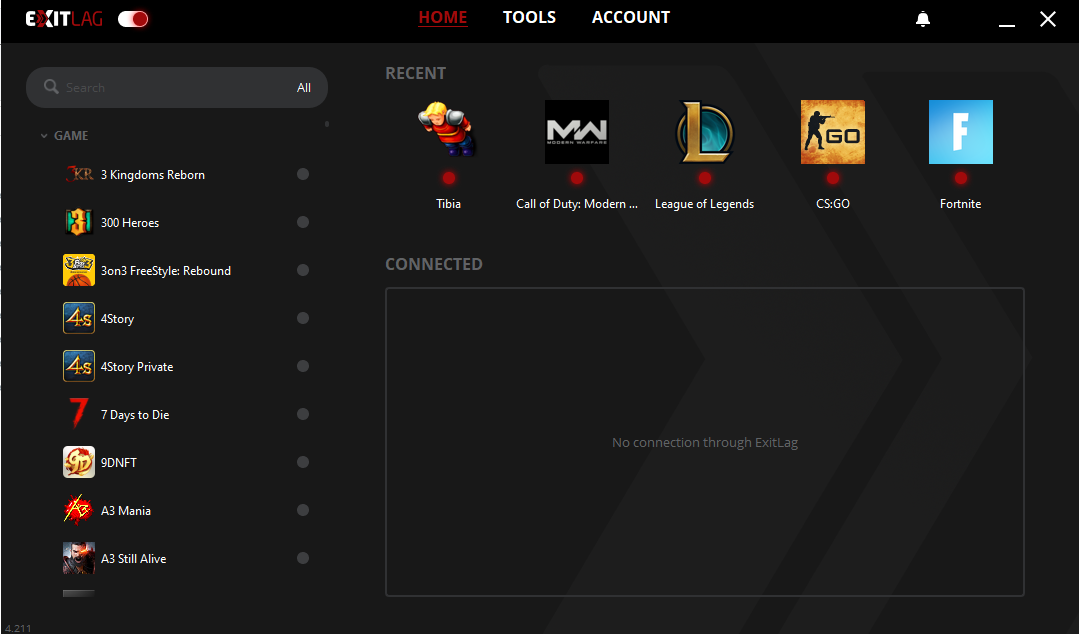Toggle status dot for A3 Still Alive
The width and height of the screenshot is (1079, 634).
point(303,558)
